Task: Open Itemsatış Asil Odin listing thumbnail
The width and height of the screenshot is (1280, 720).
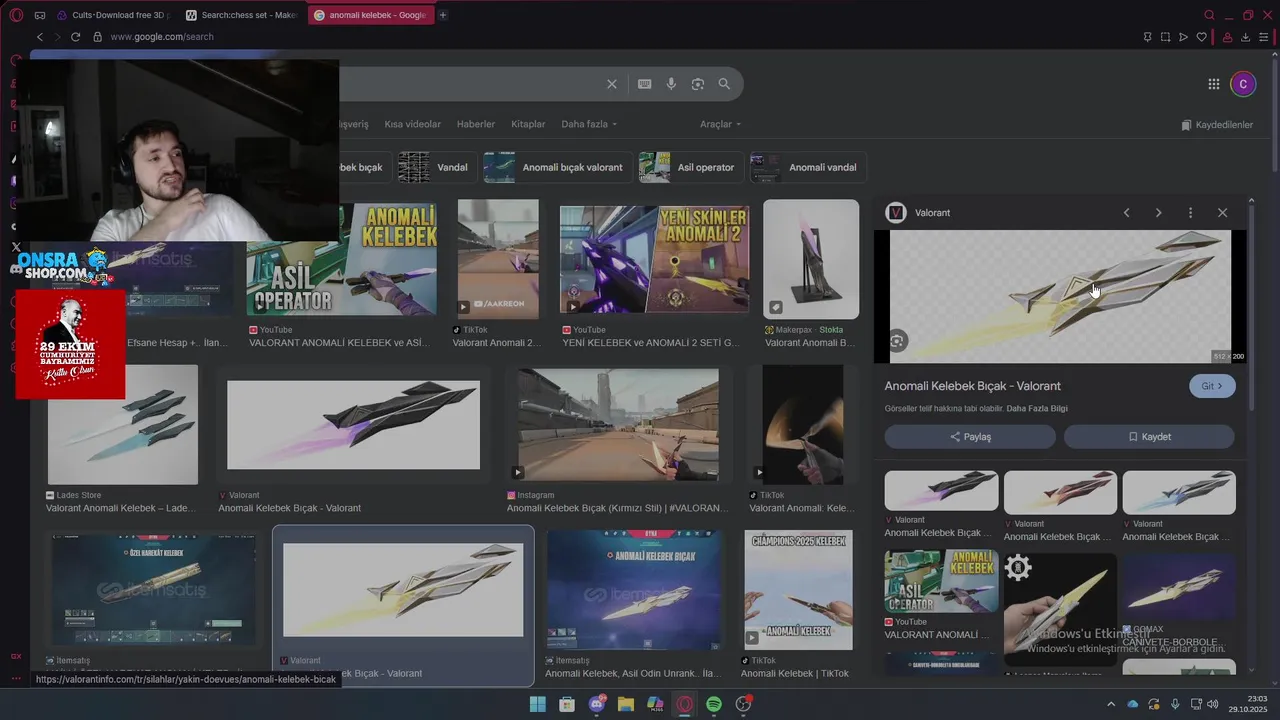Action: click(634, 590)
